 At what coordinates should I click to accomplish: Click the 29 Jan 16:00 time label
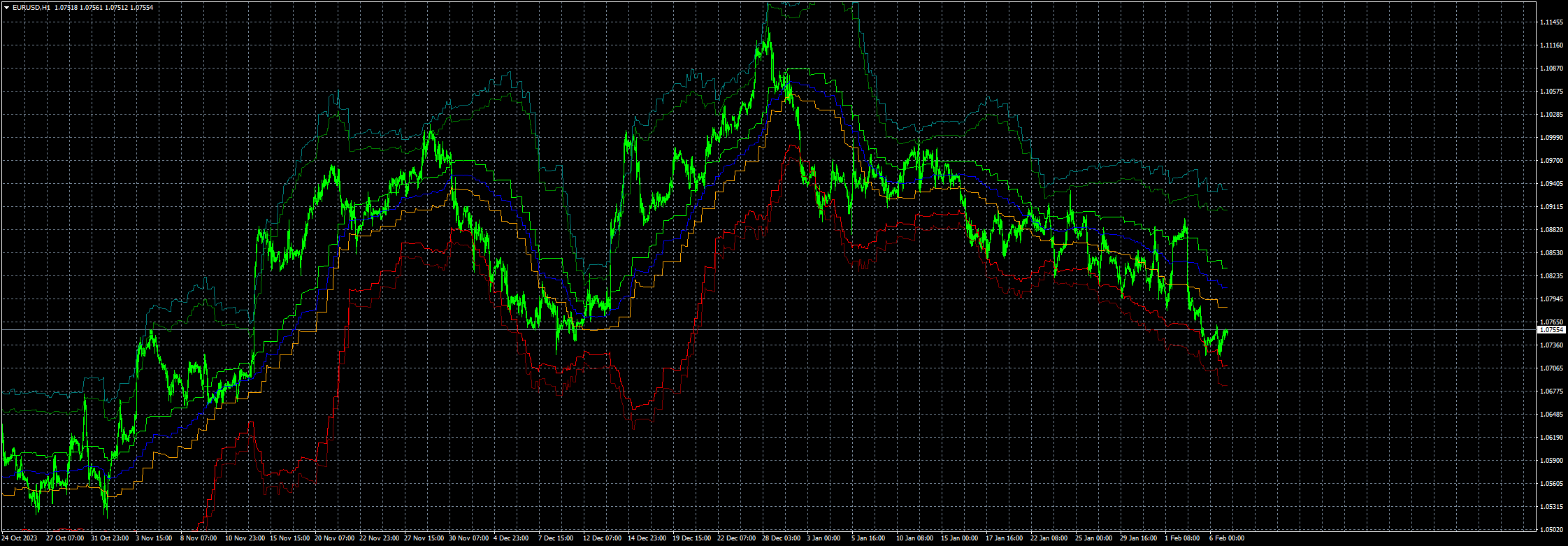tap(1139, 539)
